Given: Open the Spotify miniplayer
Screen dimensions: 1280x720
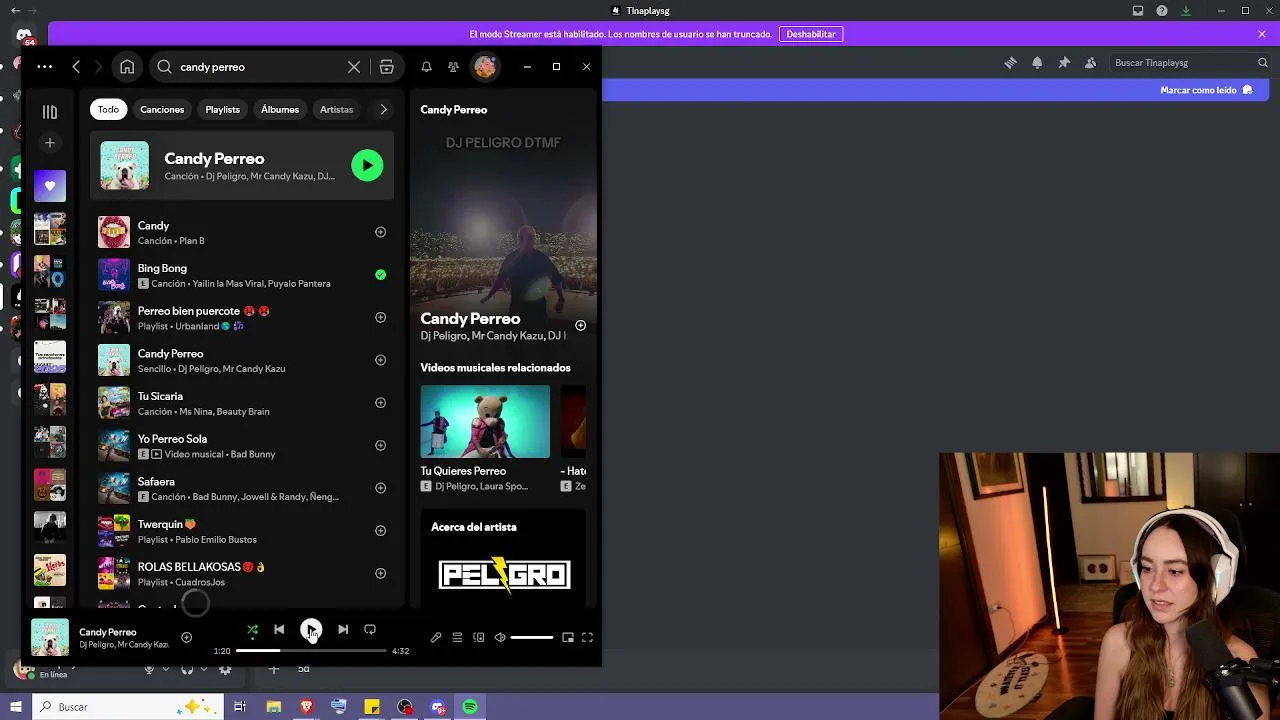Looking at the screenshot, I should [568, 637].
